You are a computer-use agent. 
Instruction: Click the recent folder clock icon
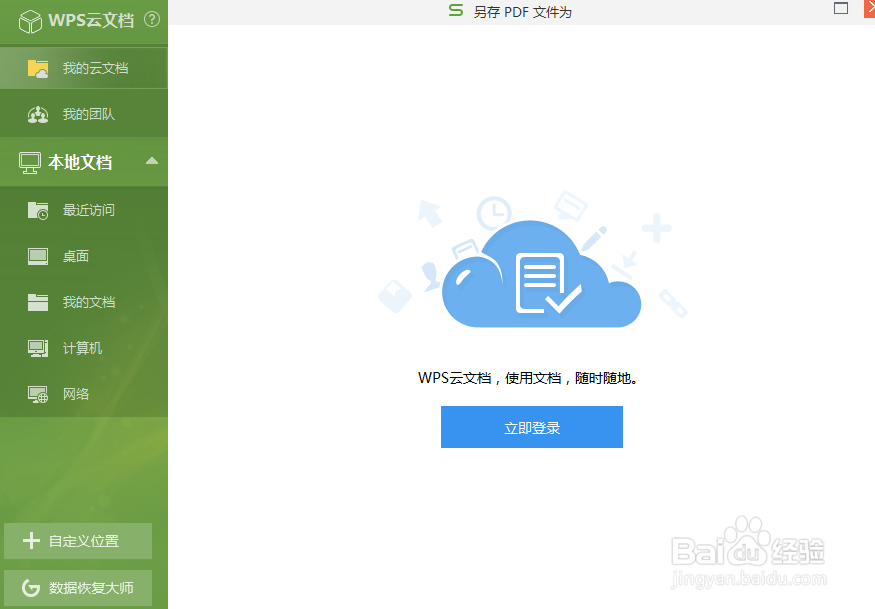coord(38,210)
